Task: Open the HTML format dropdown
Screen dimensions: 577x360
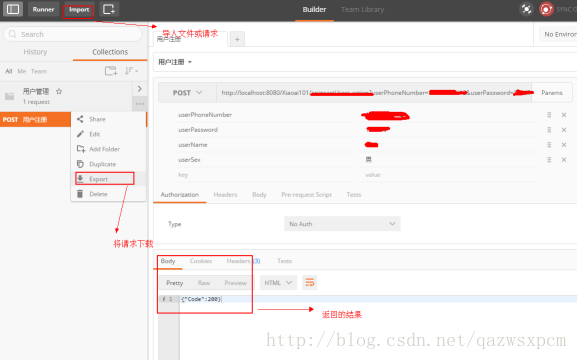Action: (x=278, y=283)
